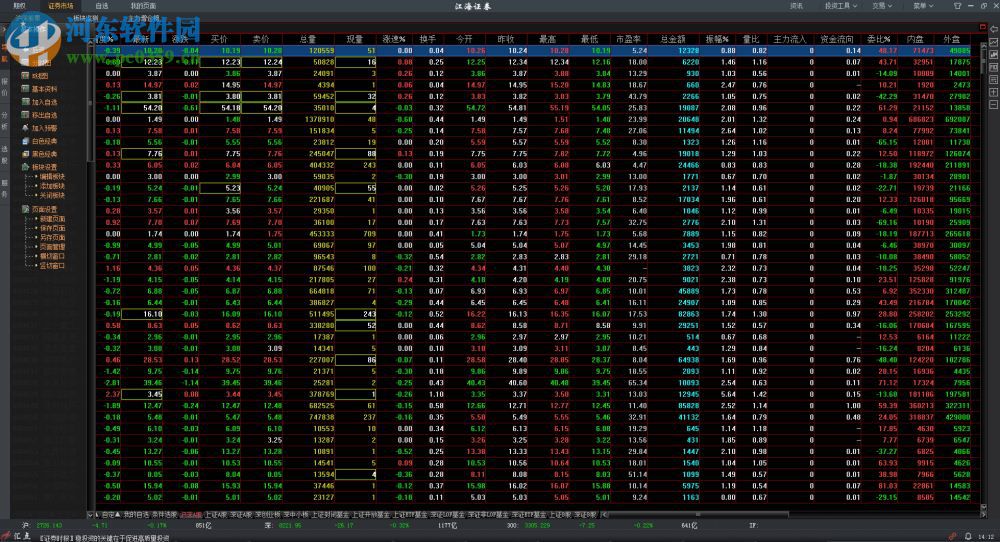The height and width of the screenshot is (542, 1000).
Task: Click the bell icon in bottom status bar
Action: click(x=967, y=536)
